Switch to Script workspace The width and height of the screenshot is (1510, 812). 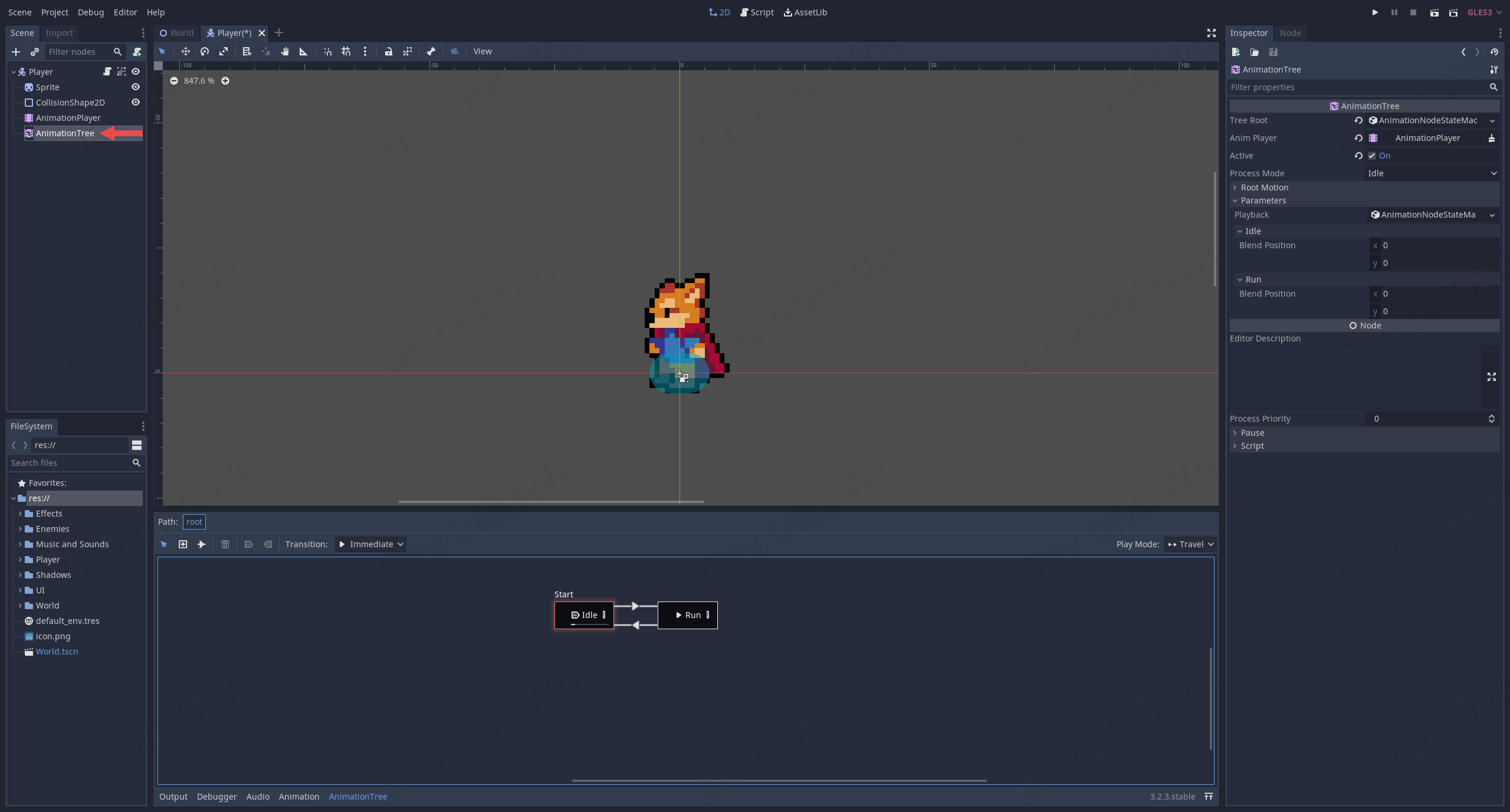coord(757,12)
